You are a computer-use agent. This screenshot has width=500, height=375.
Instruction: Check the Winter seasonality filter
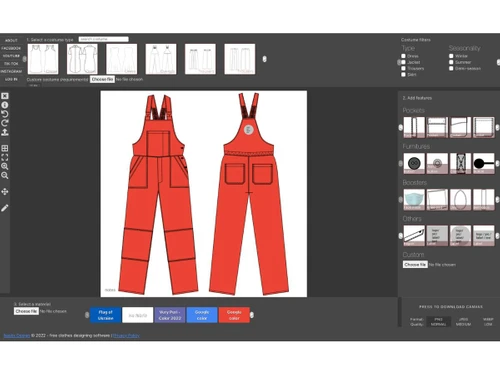point(451,56)
